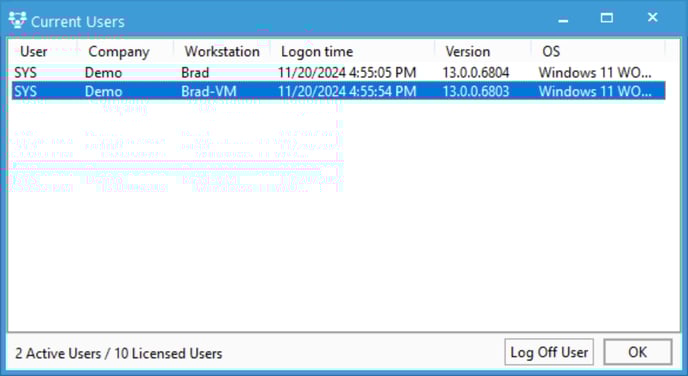Confirm with the OK button

click(x=638, y=352)
